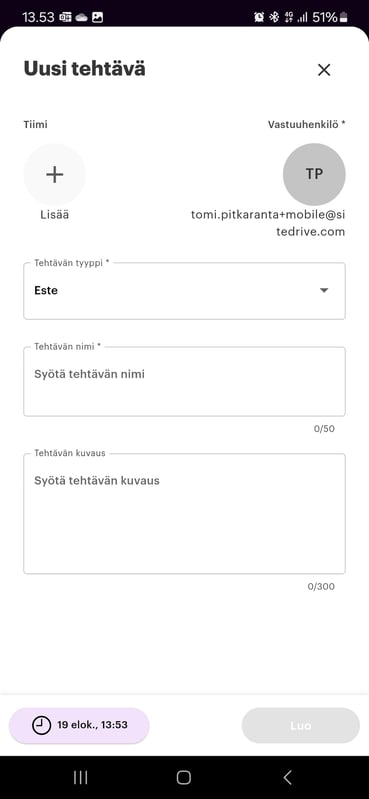Tap the Luo create button
The width and height of the screenshot is (369, 799).
tap(301, 725)
